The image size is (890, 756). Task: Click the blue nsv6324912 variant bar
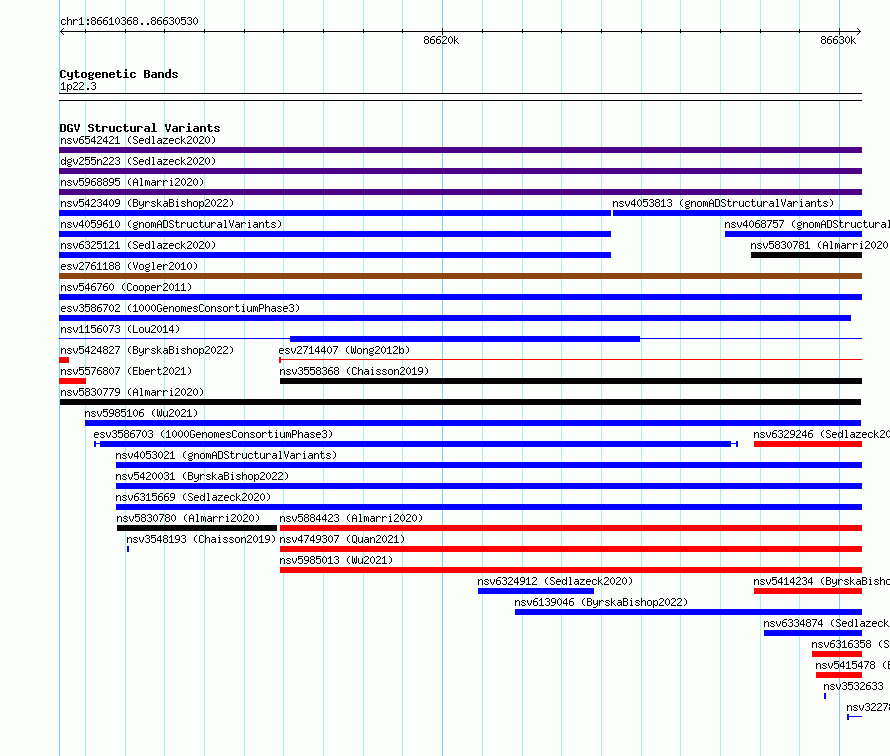click(x=536, y=591)
